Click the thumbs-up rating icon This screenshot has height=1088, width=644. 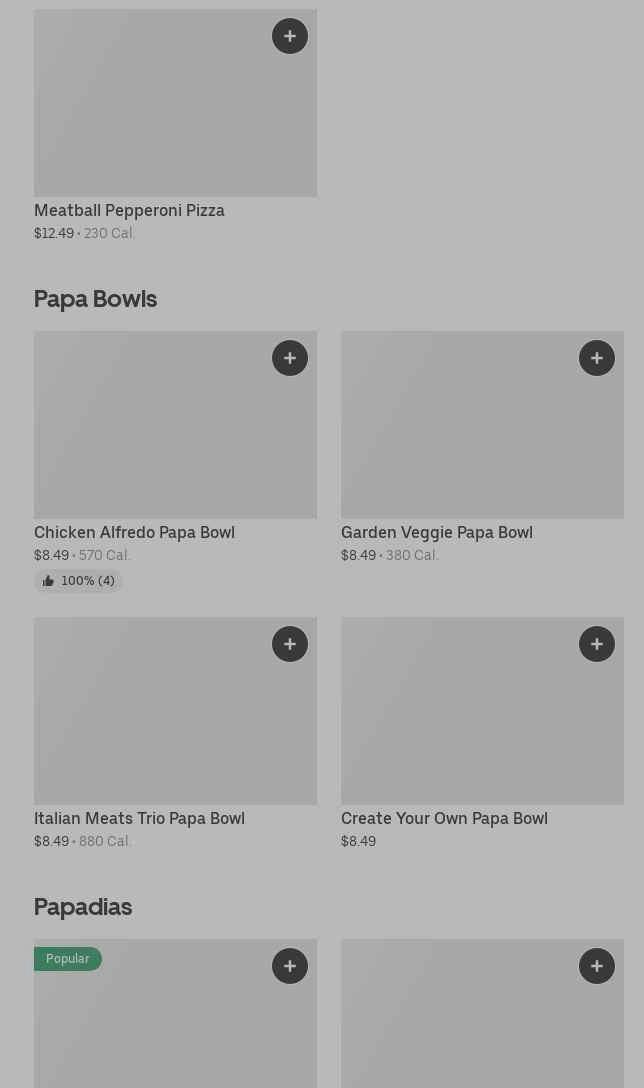point(48,581)
